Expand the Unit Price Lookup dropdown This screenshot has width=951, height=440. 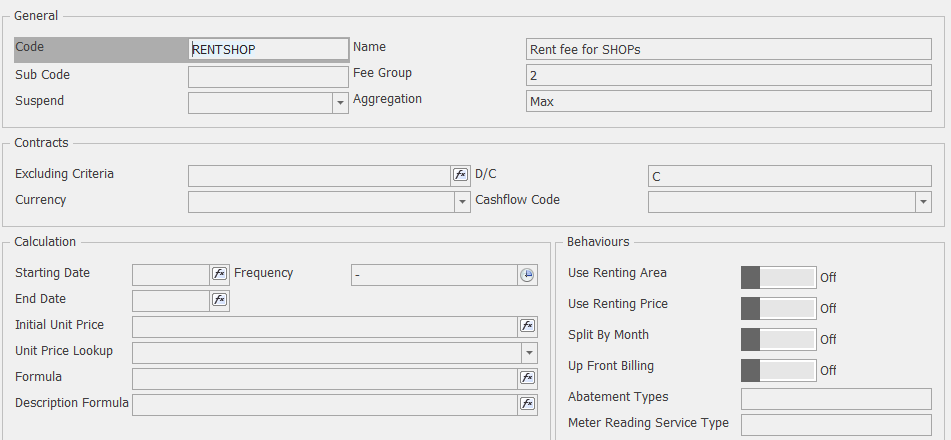click(529, 353)
